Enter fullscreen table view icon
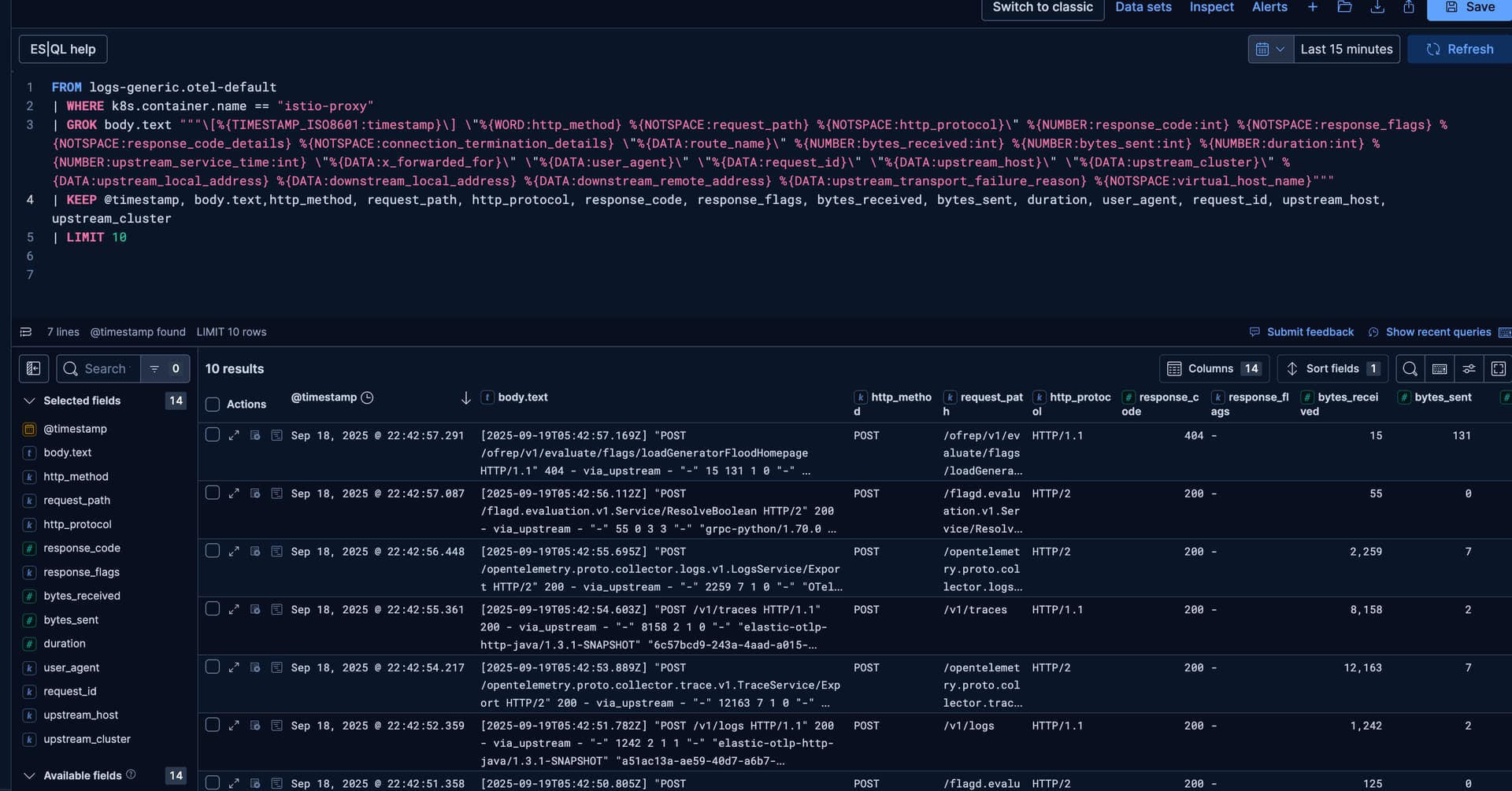Image resolution: width=1512 pixels, height=791 pixels. (x=1498, y=368)
